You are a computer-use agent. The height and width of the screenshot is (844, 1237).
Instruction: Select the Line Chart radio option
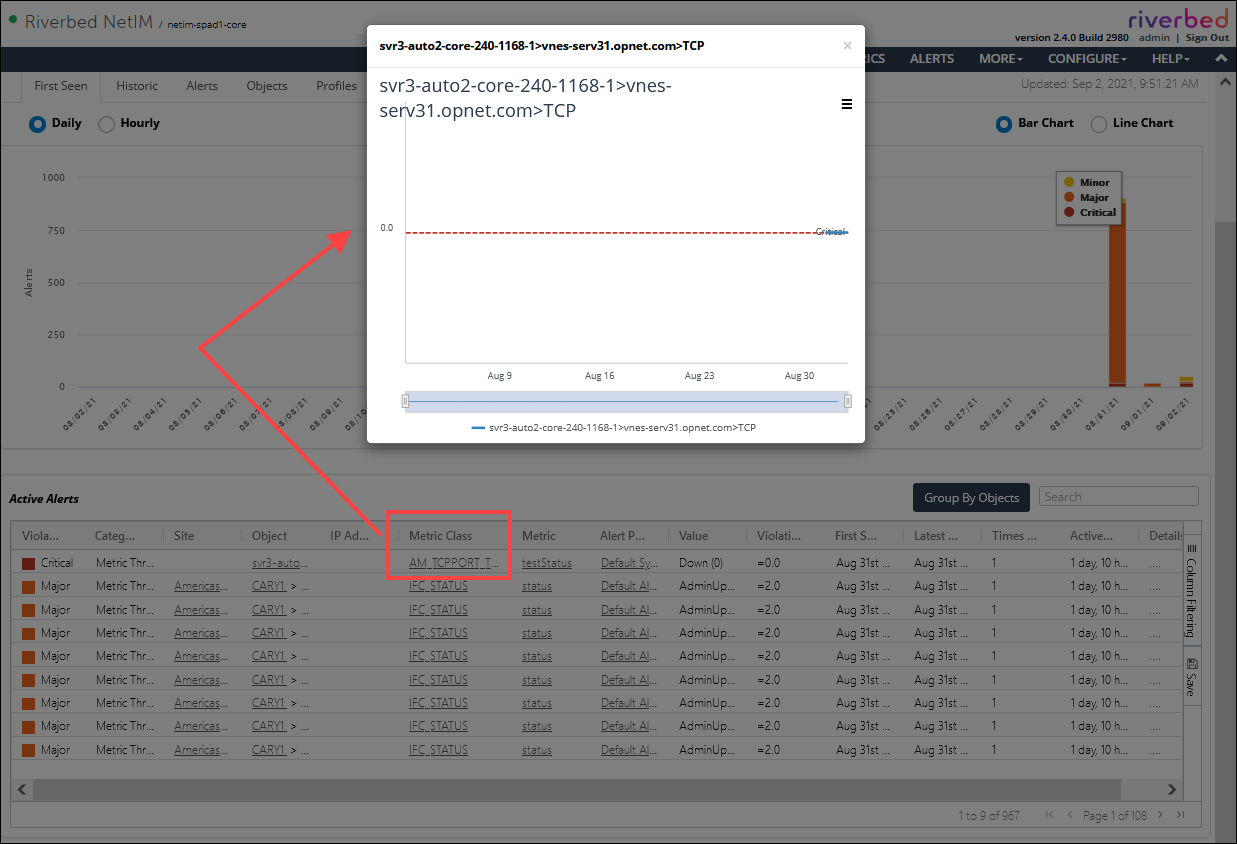(x=1098, y=124)
